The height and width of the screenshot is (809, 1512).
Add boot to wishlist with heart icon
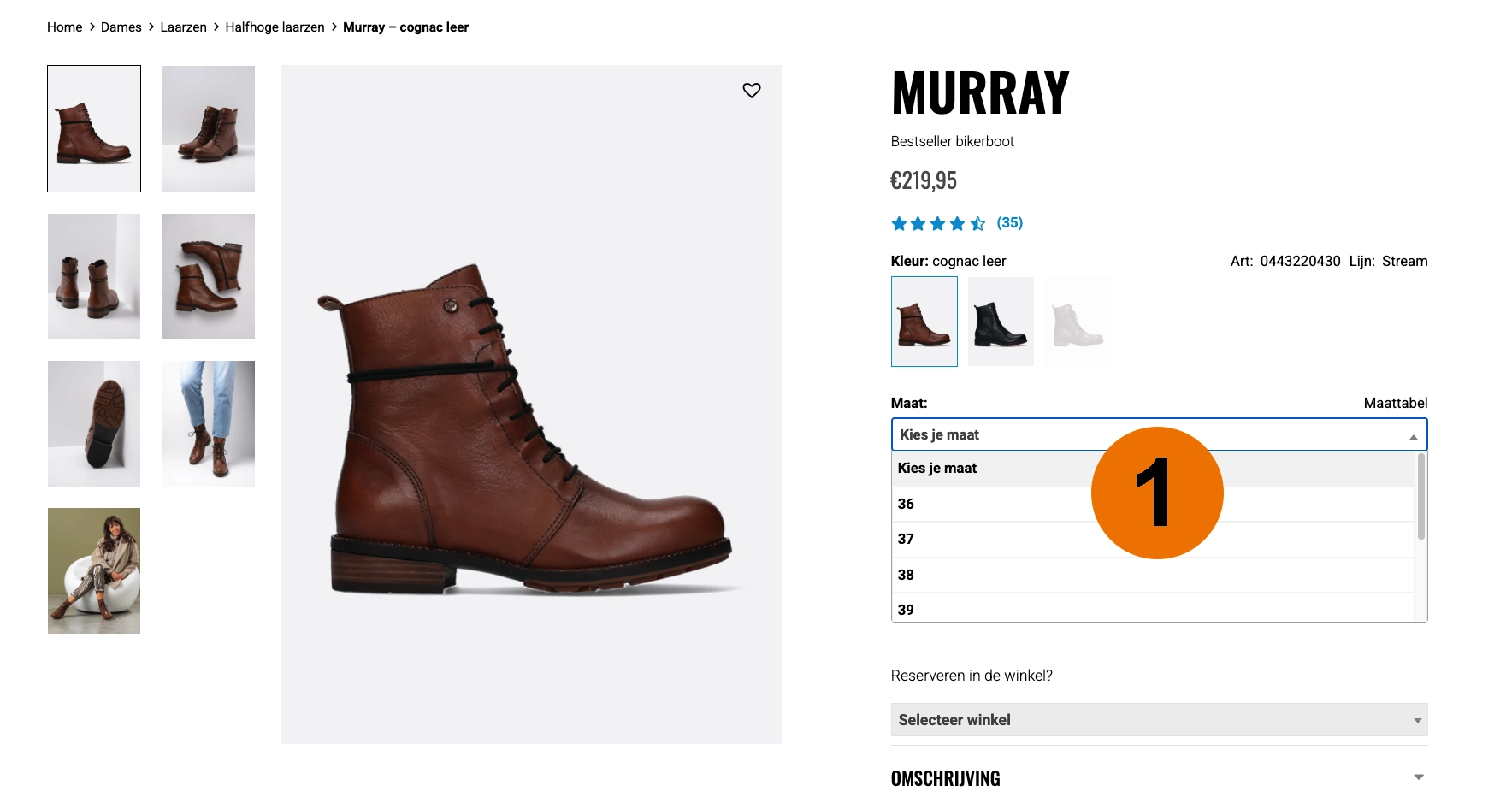pos(752,91)
